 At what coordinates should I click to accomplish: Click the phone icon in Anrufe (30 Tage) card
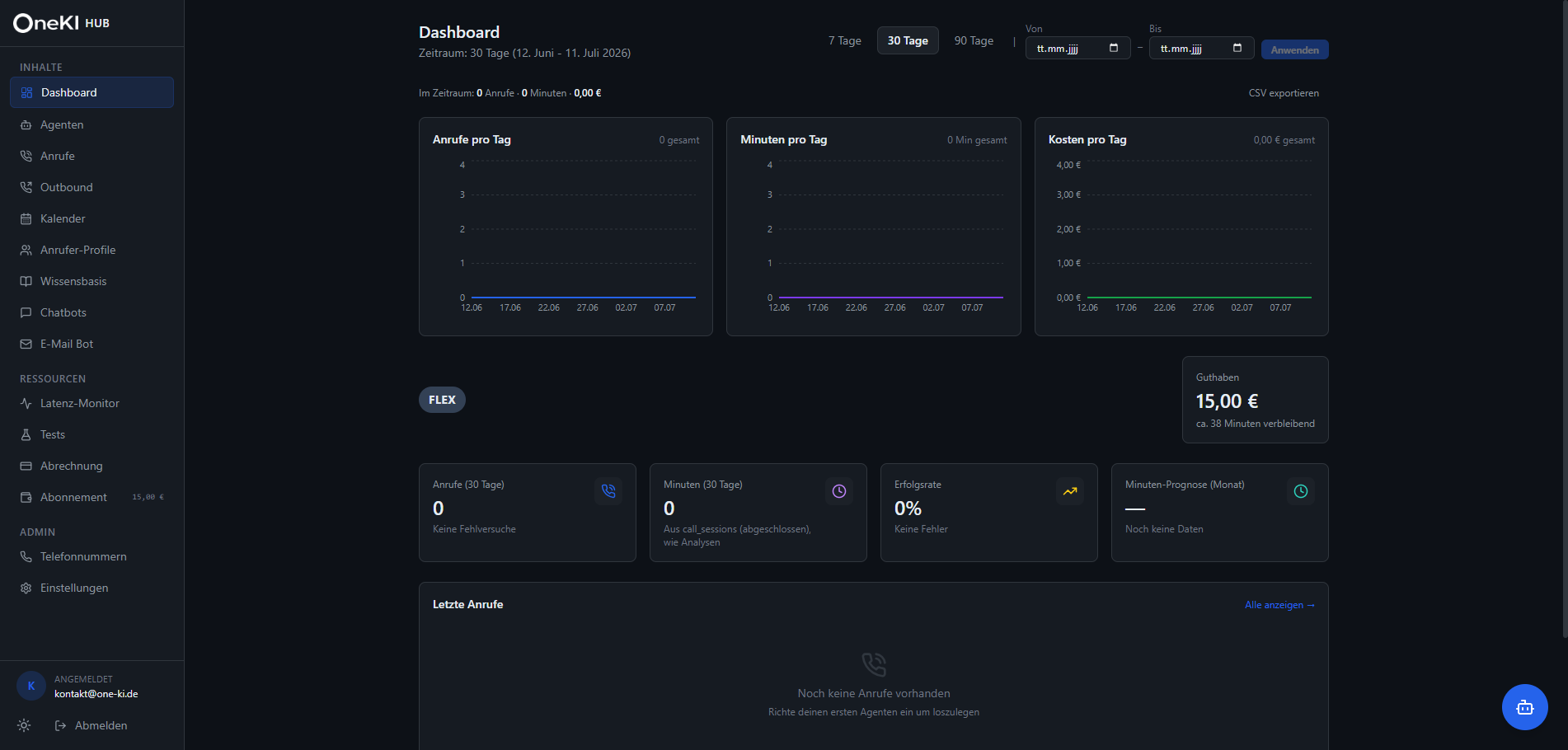pos(608,491)
